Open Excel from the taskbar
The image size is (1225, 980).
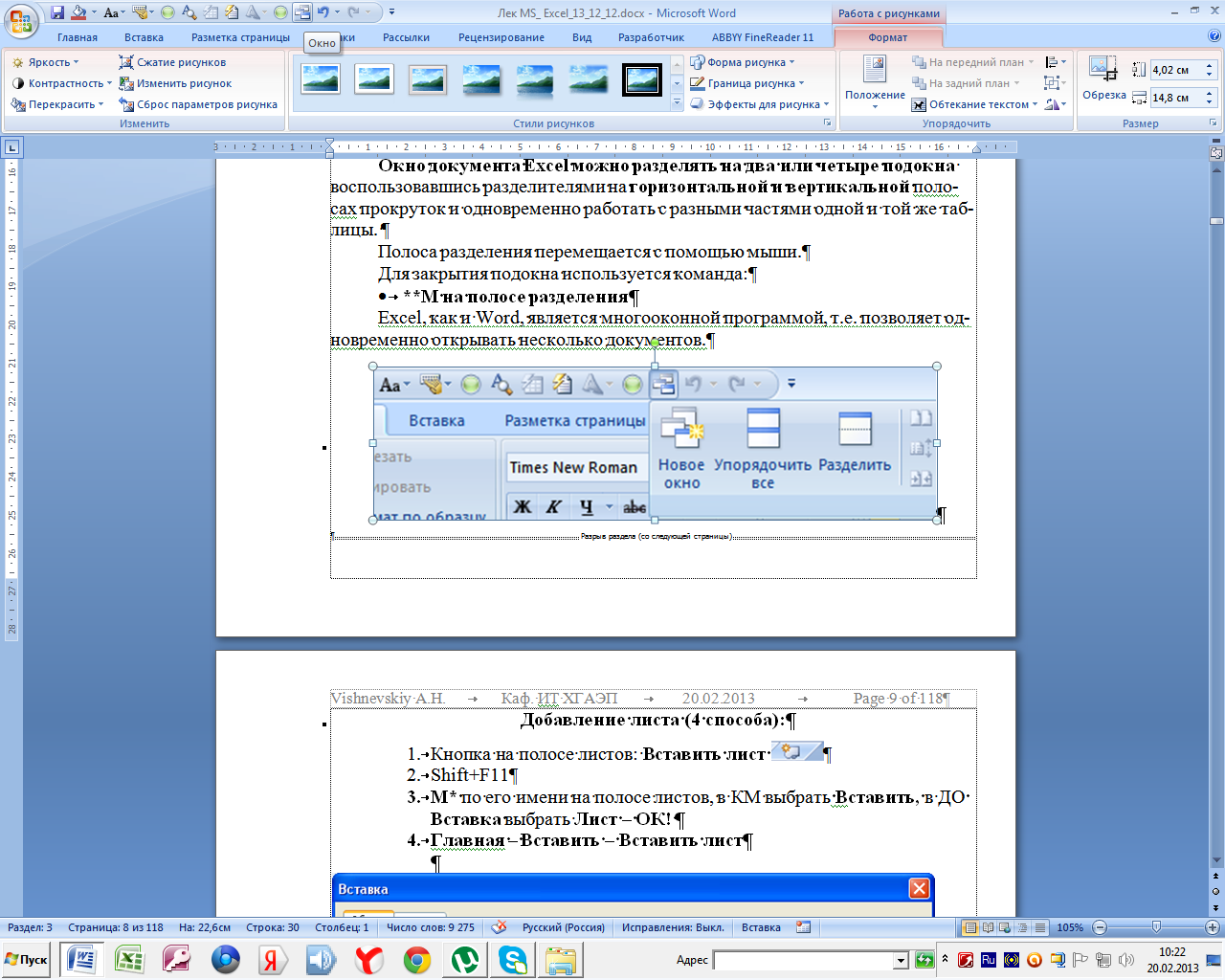pyautogui.click(x=129, y=960)
